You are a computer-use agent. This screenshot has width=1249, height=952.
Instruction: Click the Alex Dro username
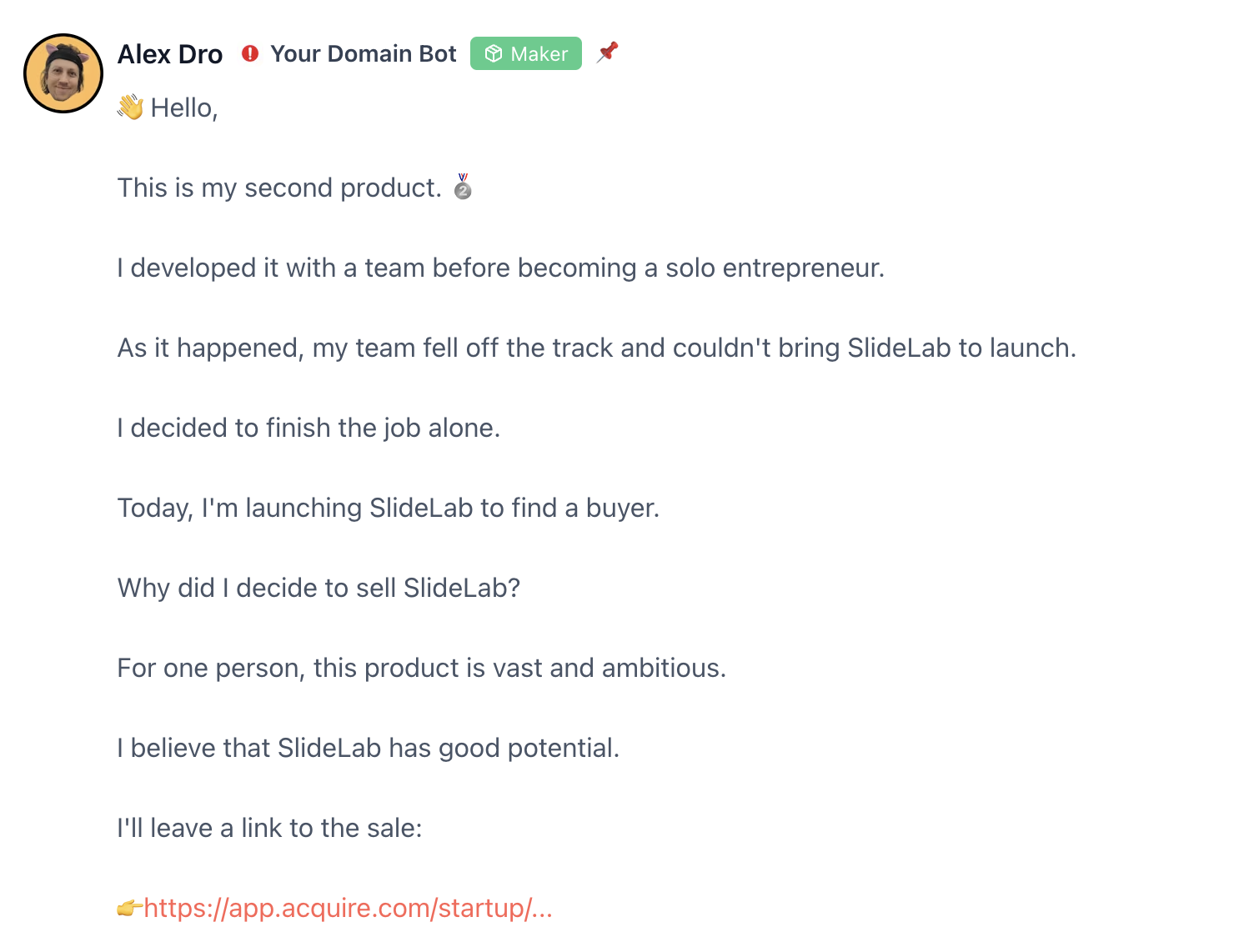coord(170,54)
